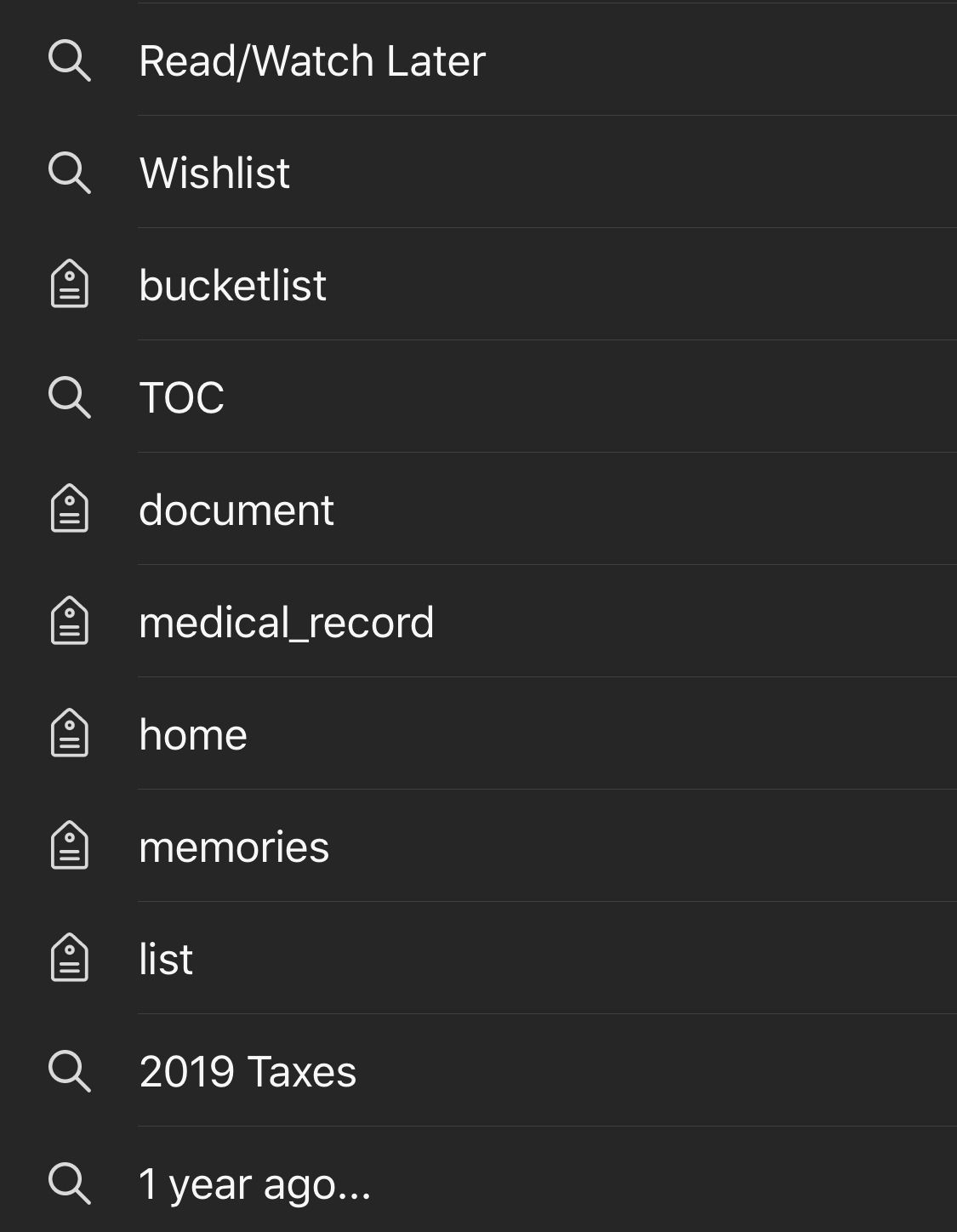Tap the magnifier icon next to Wishlist

coord(69,173)
